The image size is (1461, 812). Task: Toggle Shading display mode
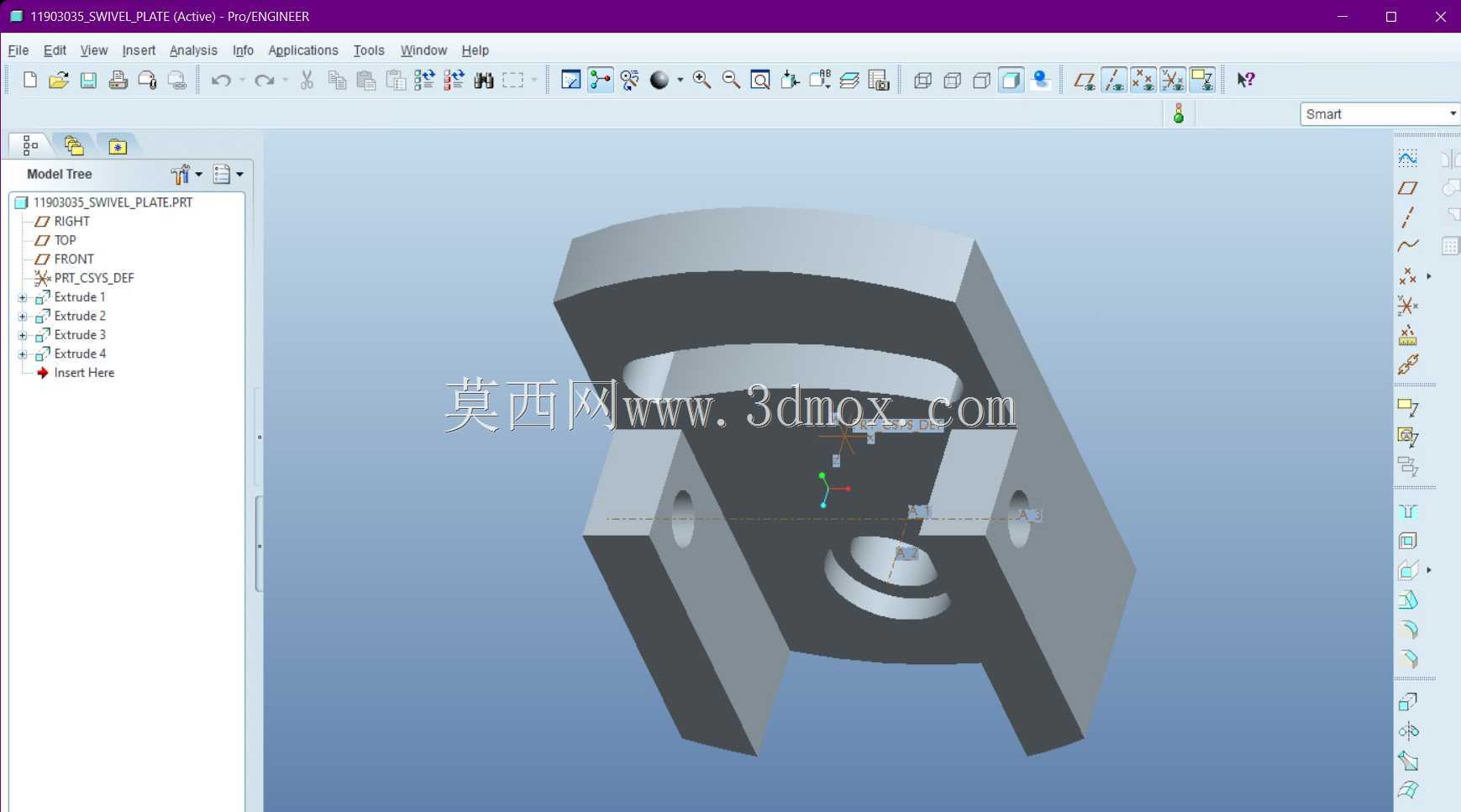click(1012, 81)
